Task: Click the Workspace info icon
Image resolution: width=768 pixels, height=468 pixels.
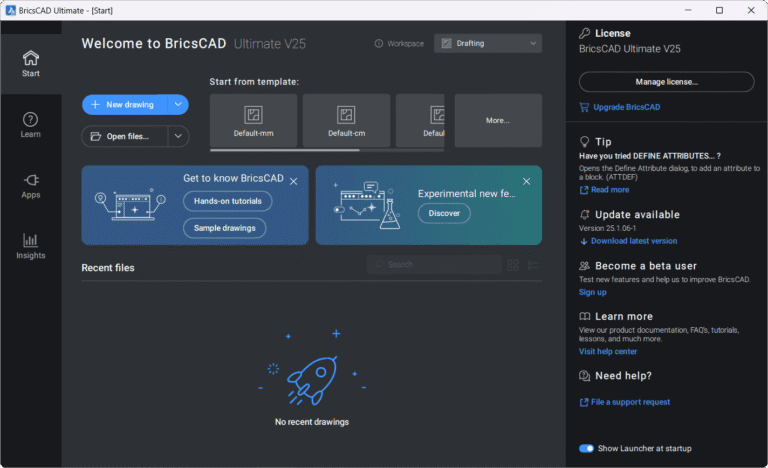Action: pos(379,44)
